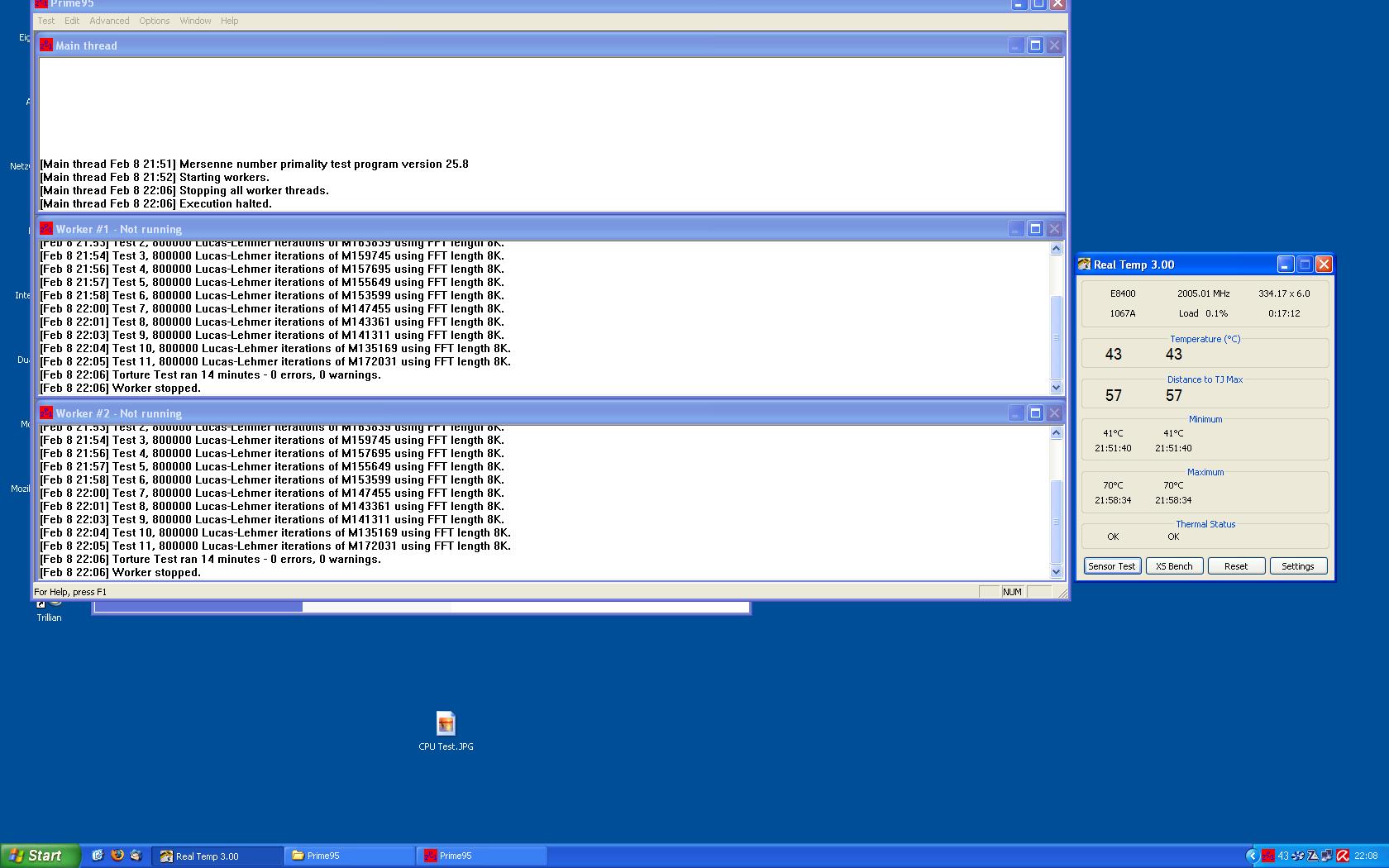
Task: Click the system clock showing 22:08
Action: pos(1366,856)
